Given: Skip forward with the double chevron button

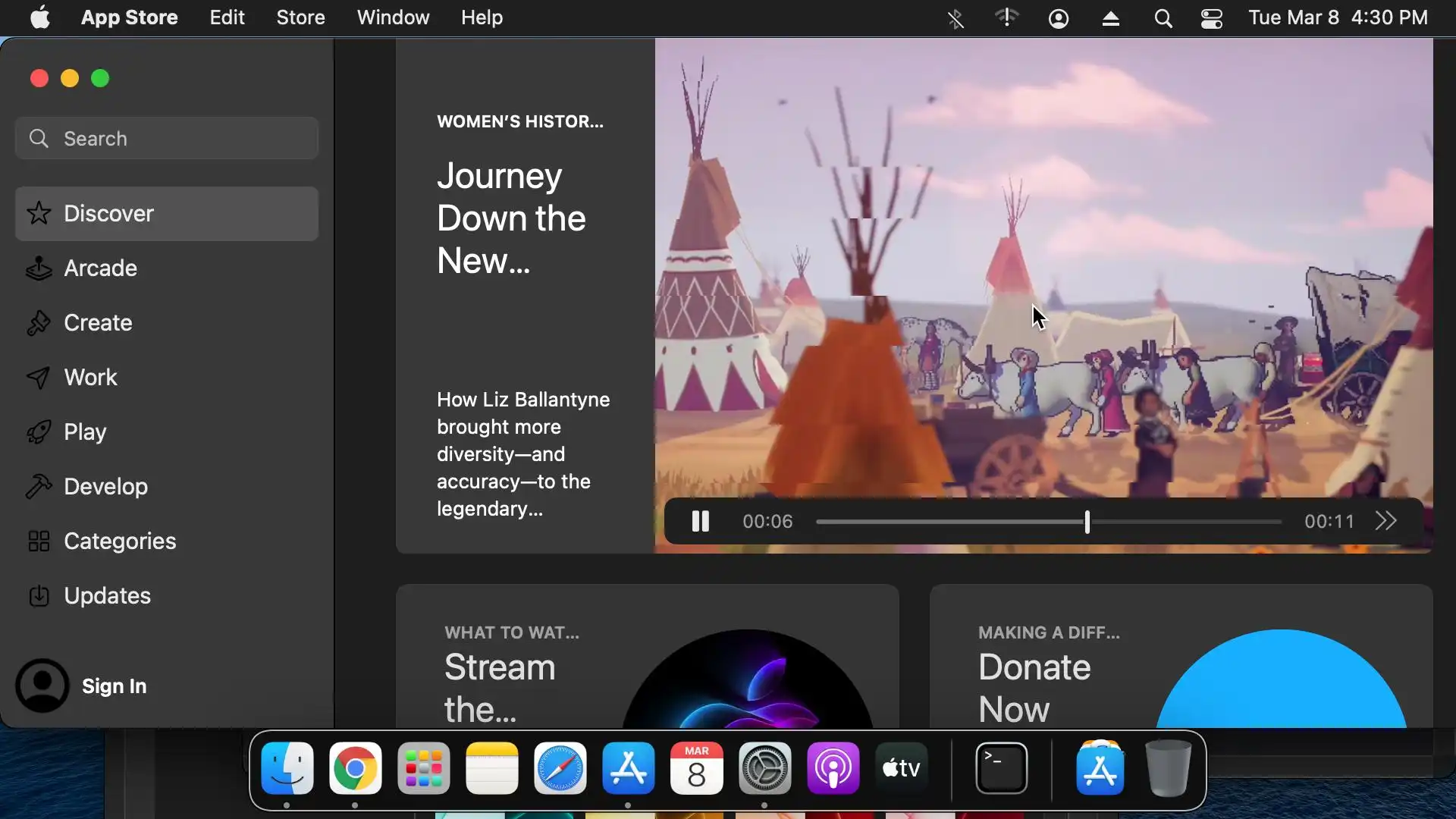Looking at the screenshot, I should tap(1385, 522).
